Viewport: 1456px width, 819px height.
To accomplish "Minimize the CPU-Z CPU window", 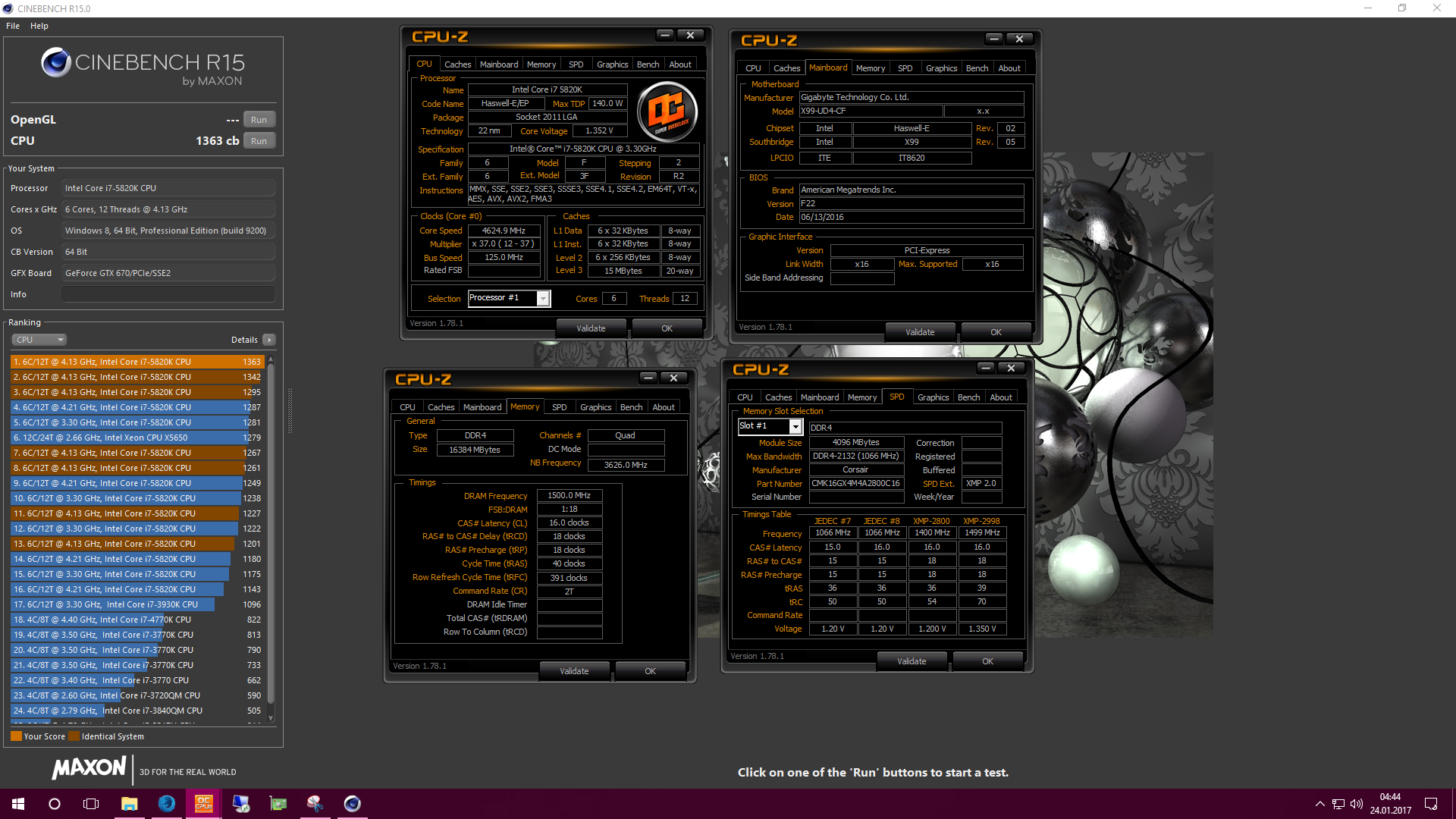I will (665, 35).
